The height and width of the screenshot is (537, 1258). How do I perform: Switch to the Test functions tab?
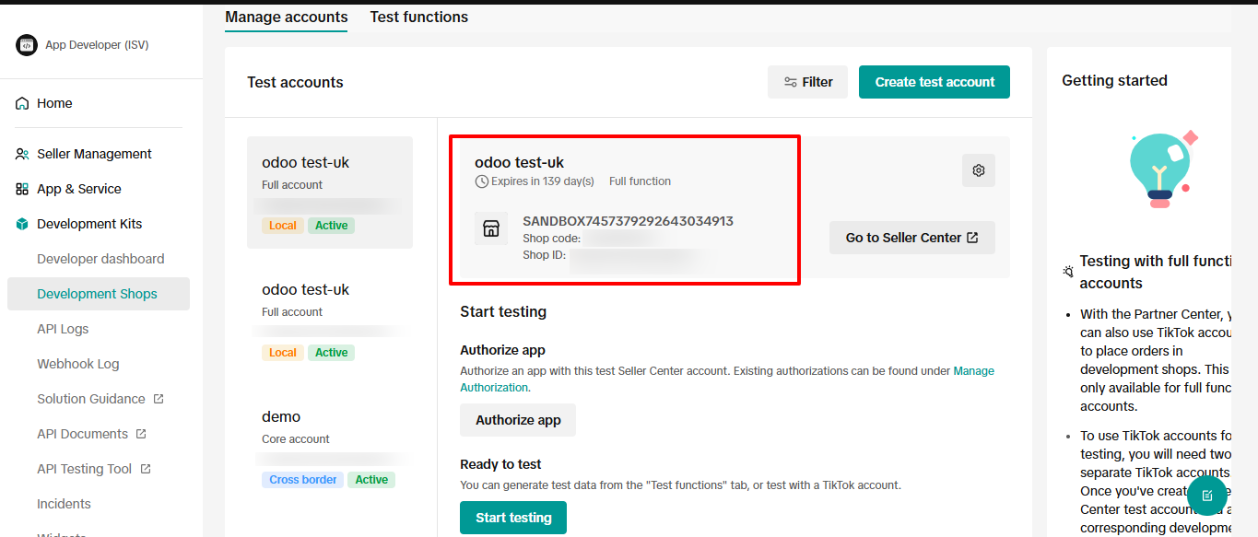coord(419,17)
